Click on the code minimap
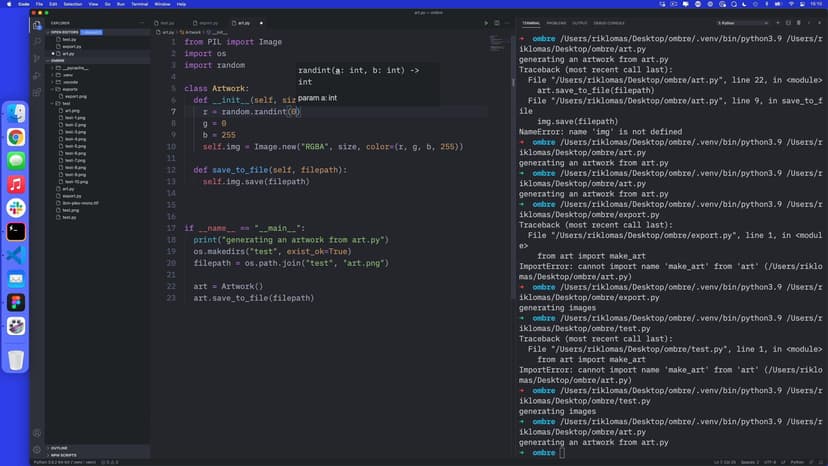The width and height of the screenshot is (828, 466). tap(497, 45)
